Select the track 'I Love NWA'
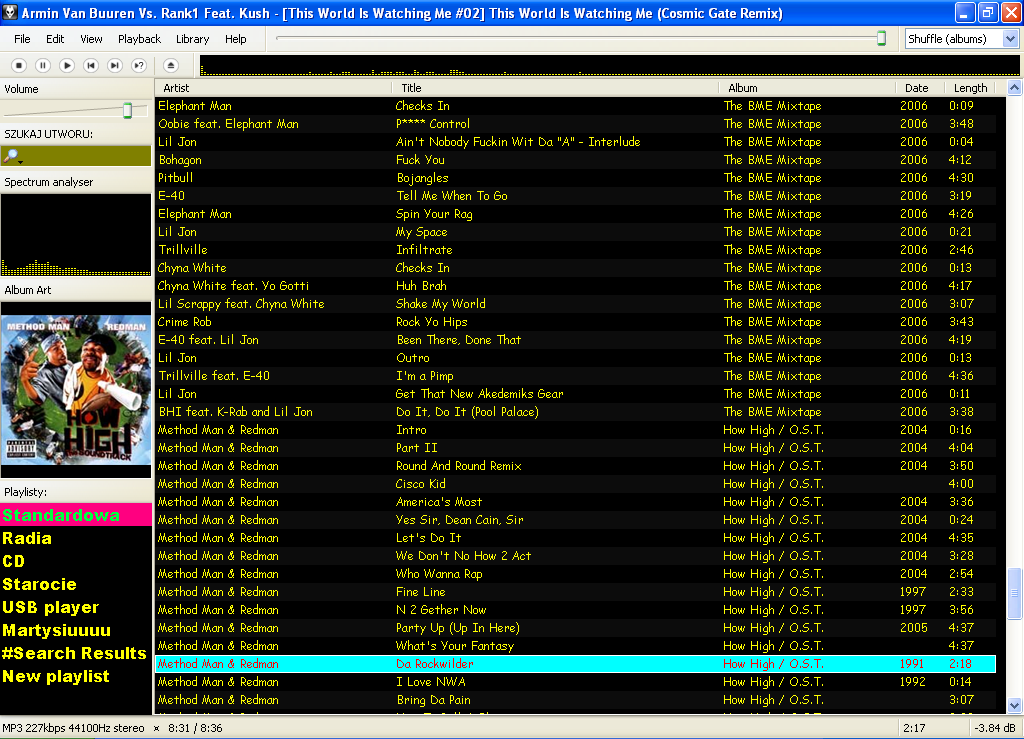The image size is (1024, 739). pyautogui.click(x=575, y=682)
